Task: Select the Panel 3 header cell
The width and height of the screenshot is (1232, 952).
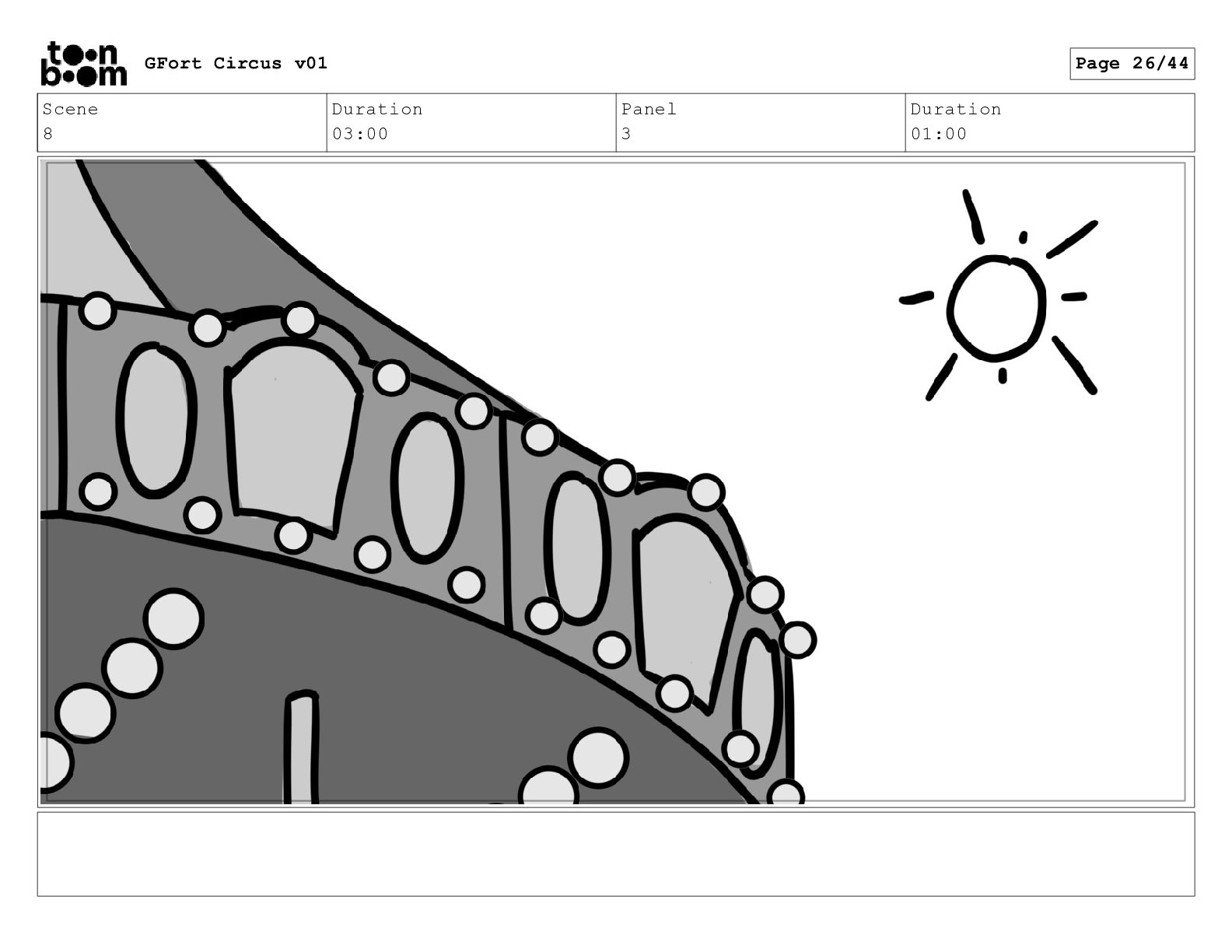Action: pos(761,122)
